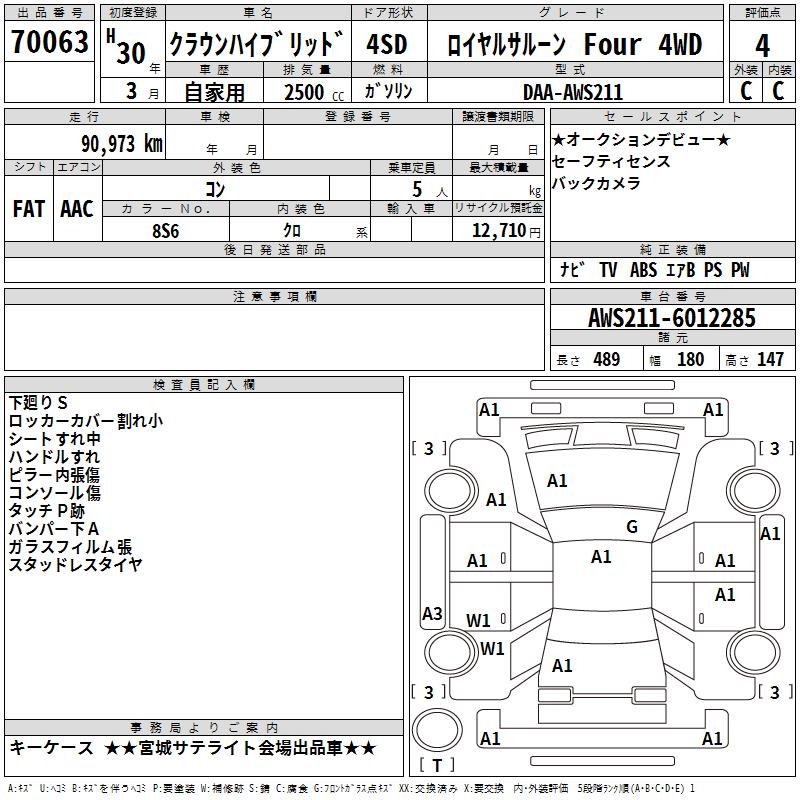
Task: Click the spare tire circle above the T label
Action: point(437,730)
